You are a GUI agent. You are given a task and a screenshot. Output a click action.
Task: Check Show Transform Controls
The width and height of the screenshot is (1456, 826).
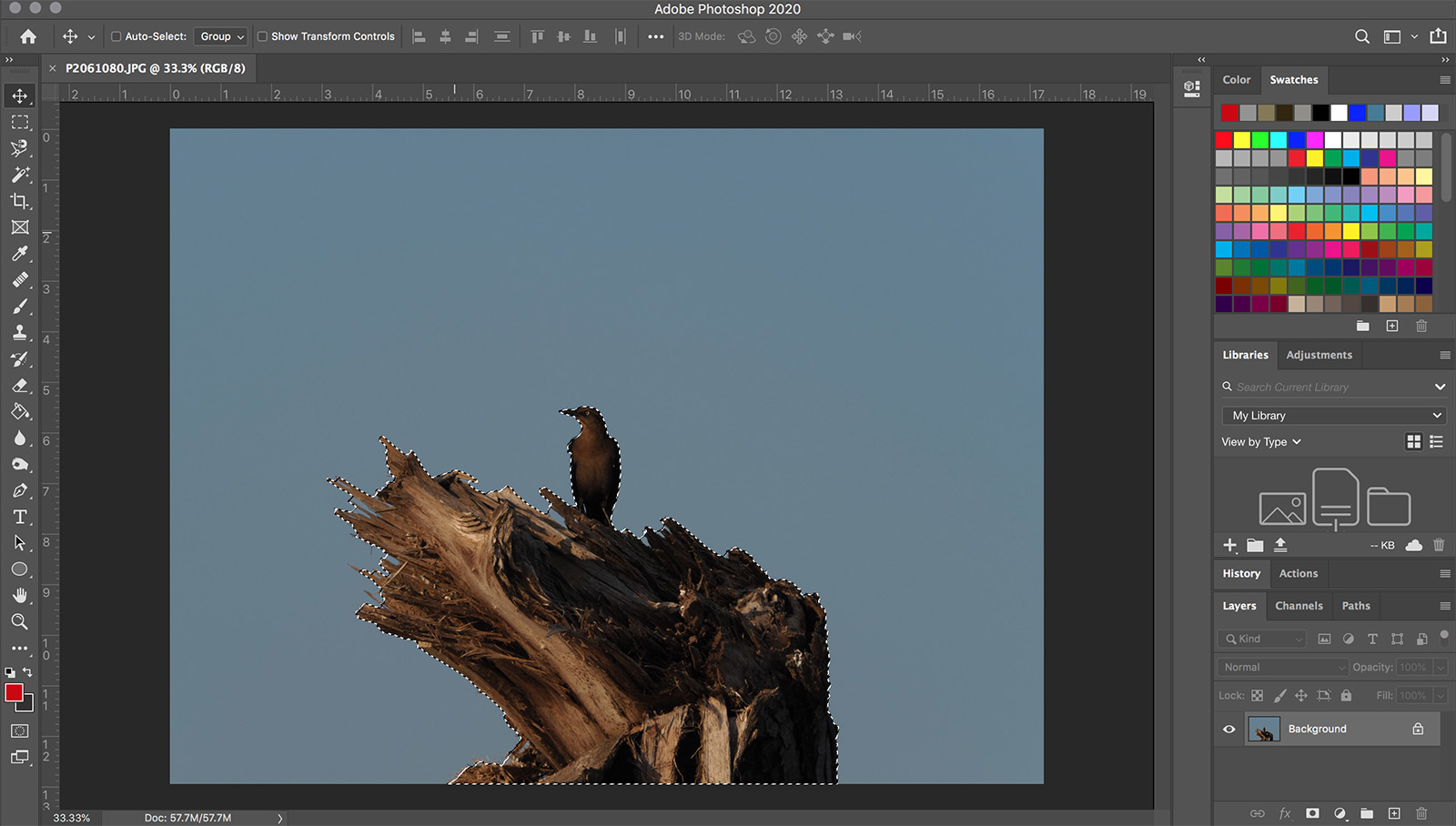(263, 36)
